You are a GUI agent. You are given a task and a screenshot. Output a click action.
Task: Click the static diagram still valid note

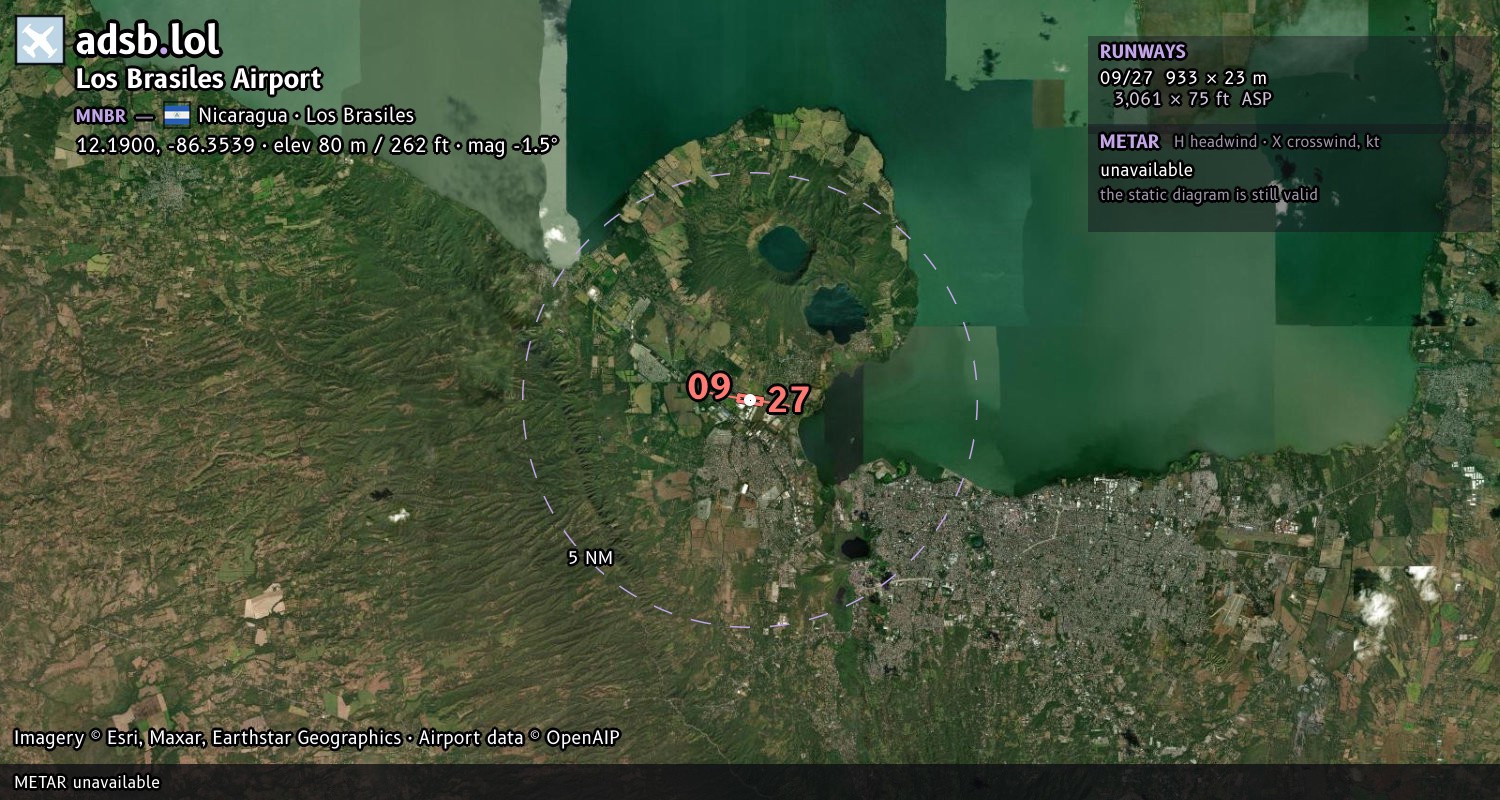(x=1209, y=195)
